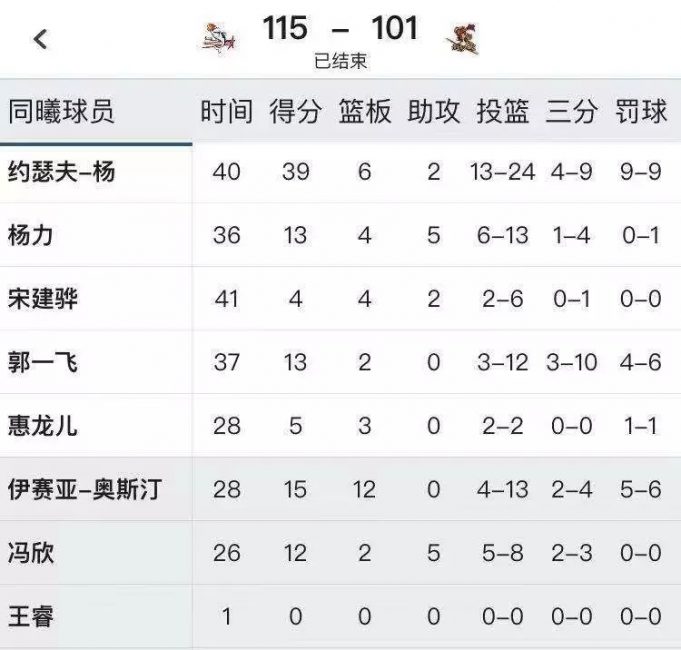The width and height of the screenshot is (681, 650).
Task: Click the 得分 column header
Action: (x=295, y=111)
